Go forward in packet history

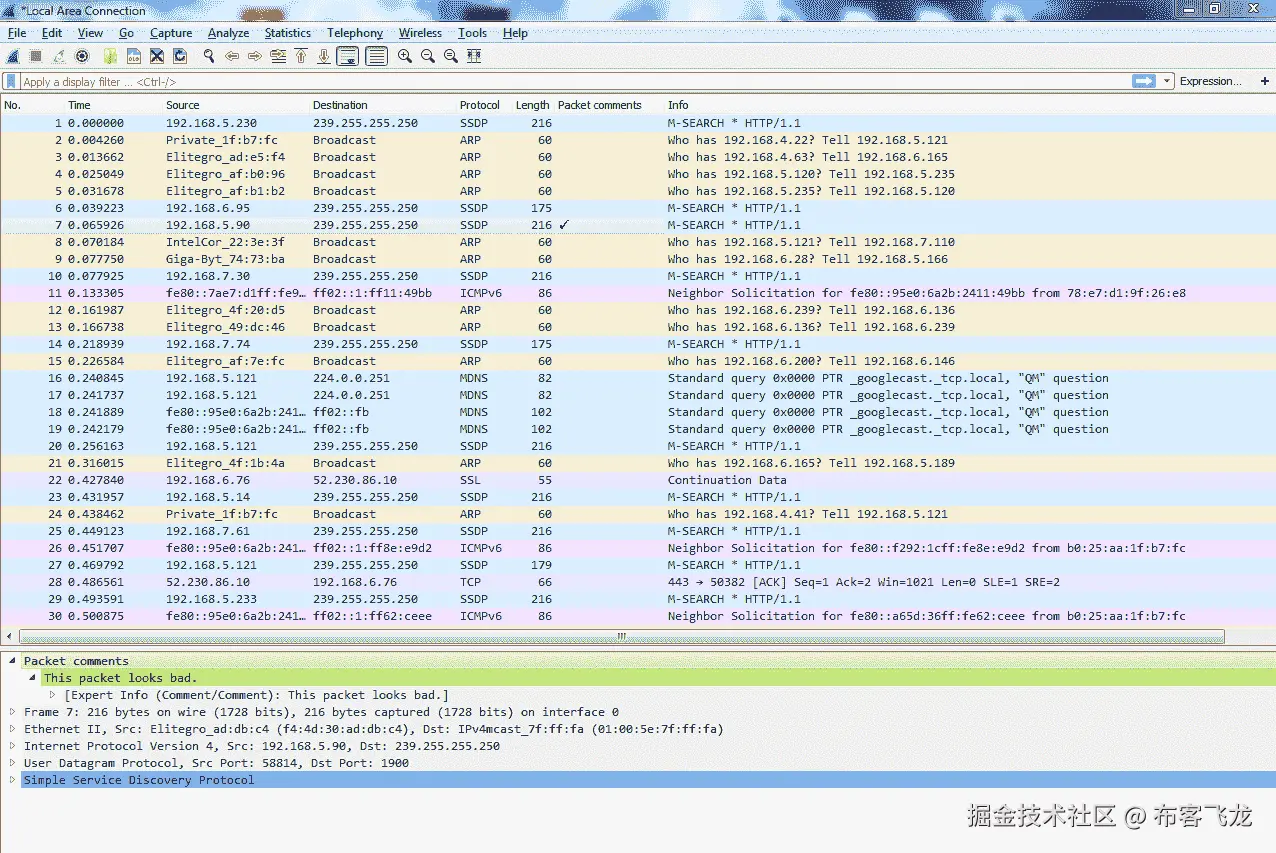pyautogui.click(x=255, y=57)
